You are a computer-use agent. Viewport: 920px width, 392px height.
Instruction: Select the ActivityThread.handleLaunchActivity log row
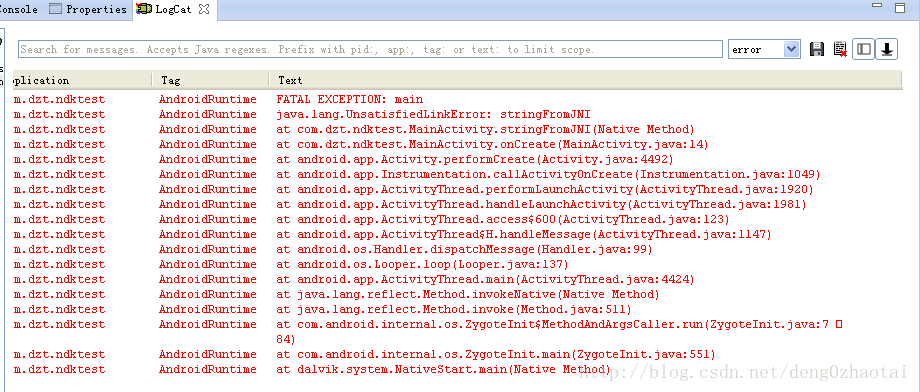pyautogui.click(x=458, y=204)
